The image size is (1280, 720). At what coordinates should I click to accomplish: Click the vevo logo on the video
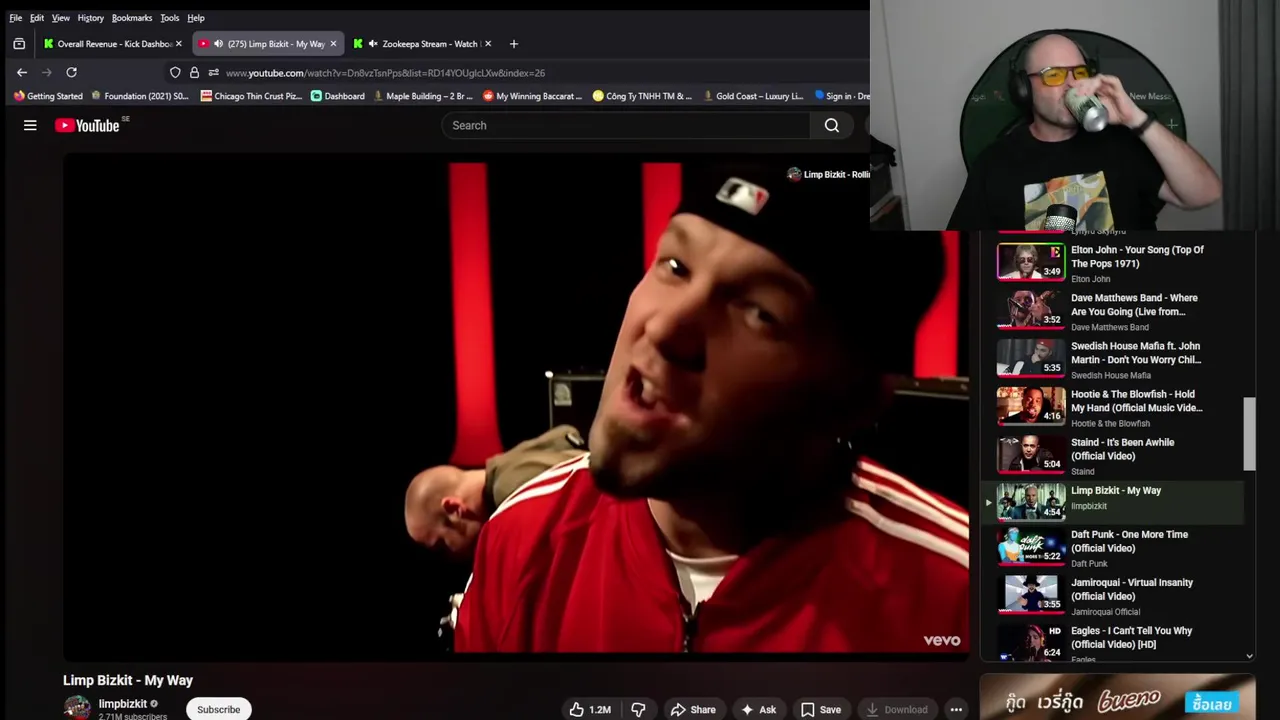[941, 640]
